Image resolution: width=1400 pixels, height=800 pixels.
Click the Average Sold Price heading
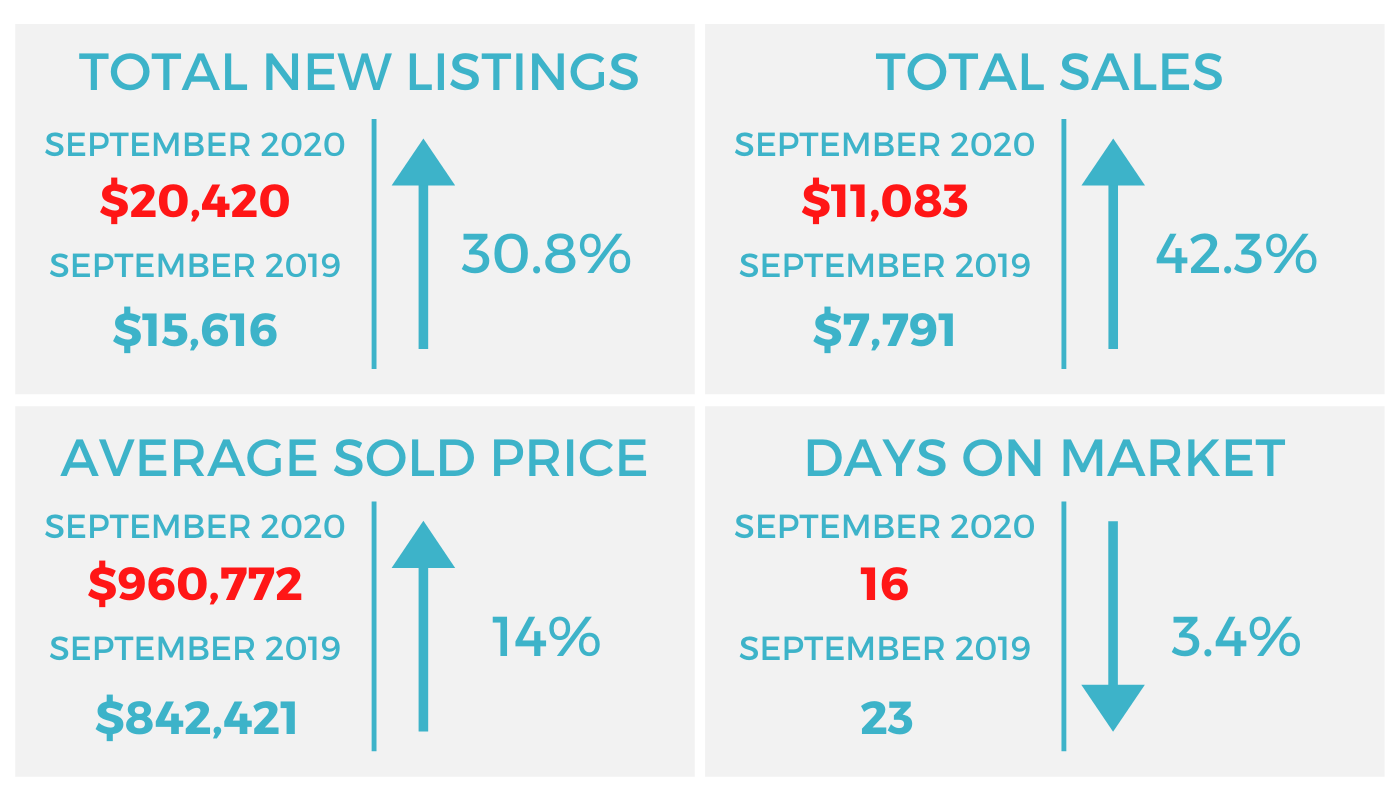[x=354, y=457]
